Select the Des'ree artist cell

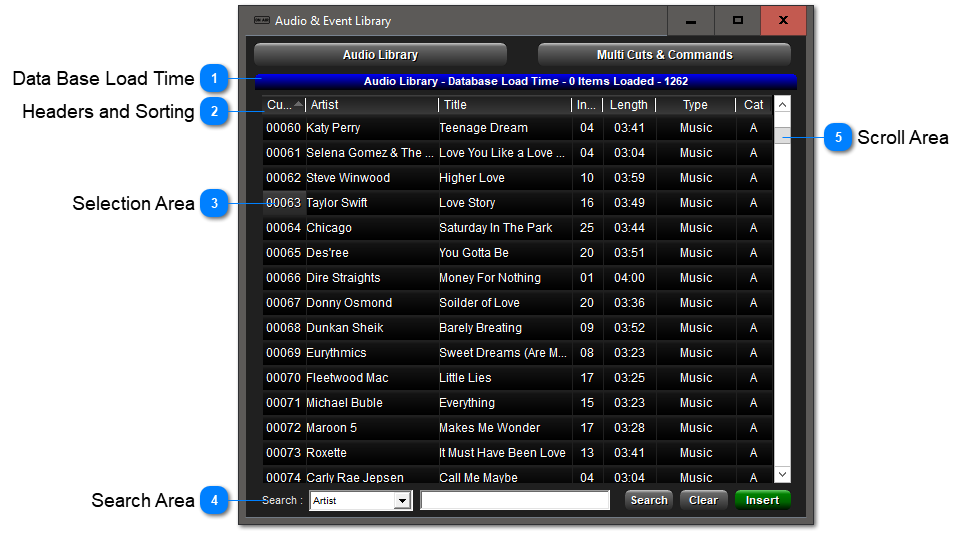(x=371, y=253)
